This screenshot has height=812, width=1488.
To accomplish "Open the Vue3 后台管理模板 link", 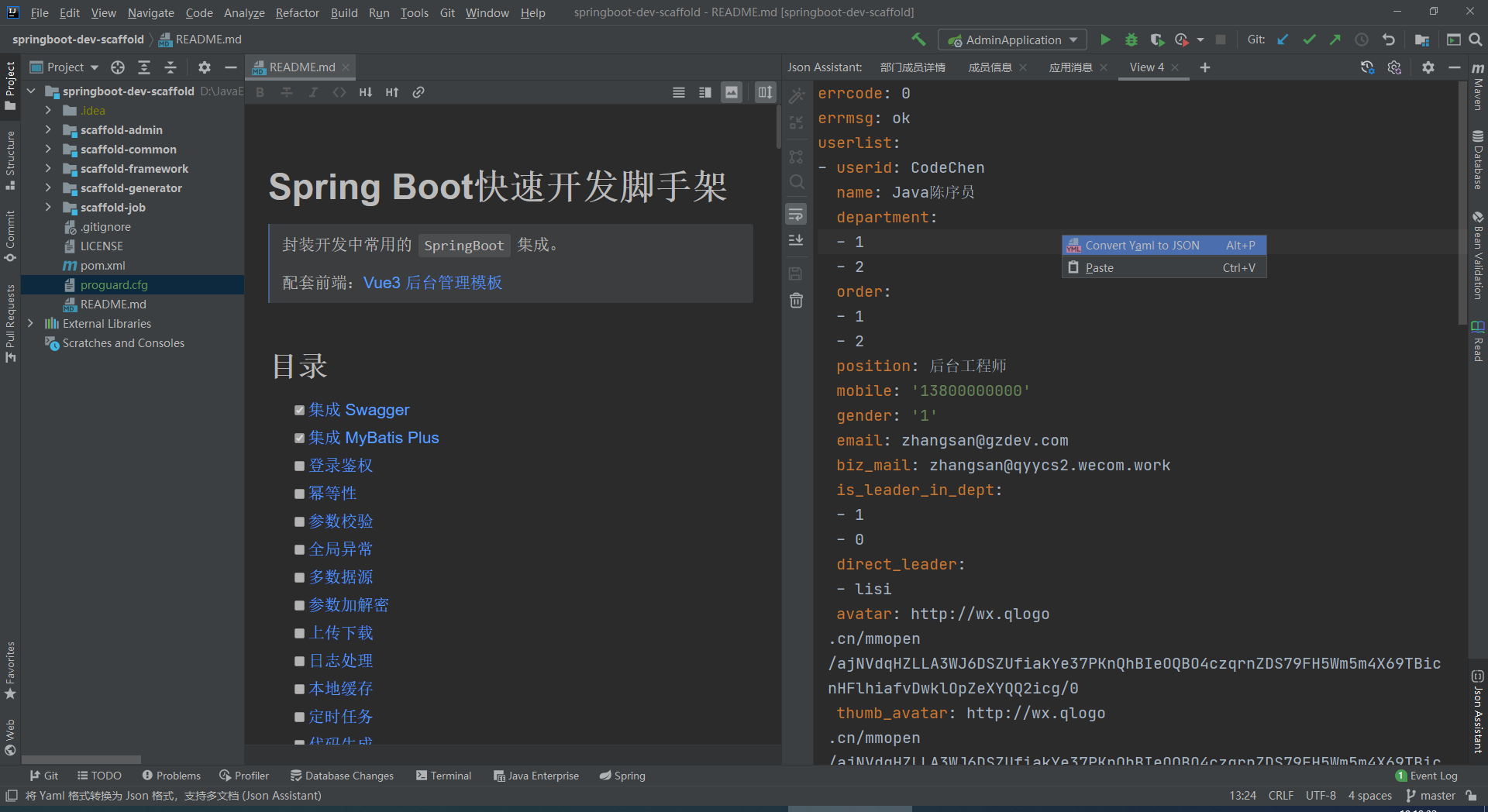I will click(432, 283).
